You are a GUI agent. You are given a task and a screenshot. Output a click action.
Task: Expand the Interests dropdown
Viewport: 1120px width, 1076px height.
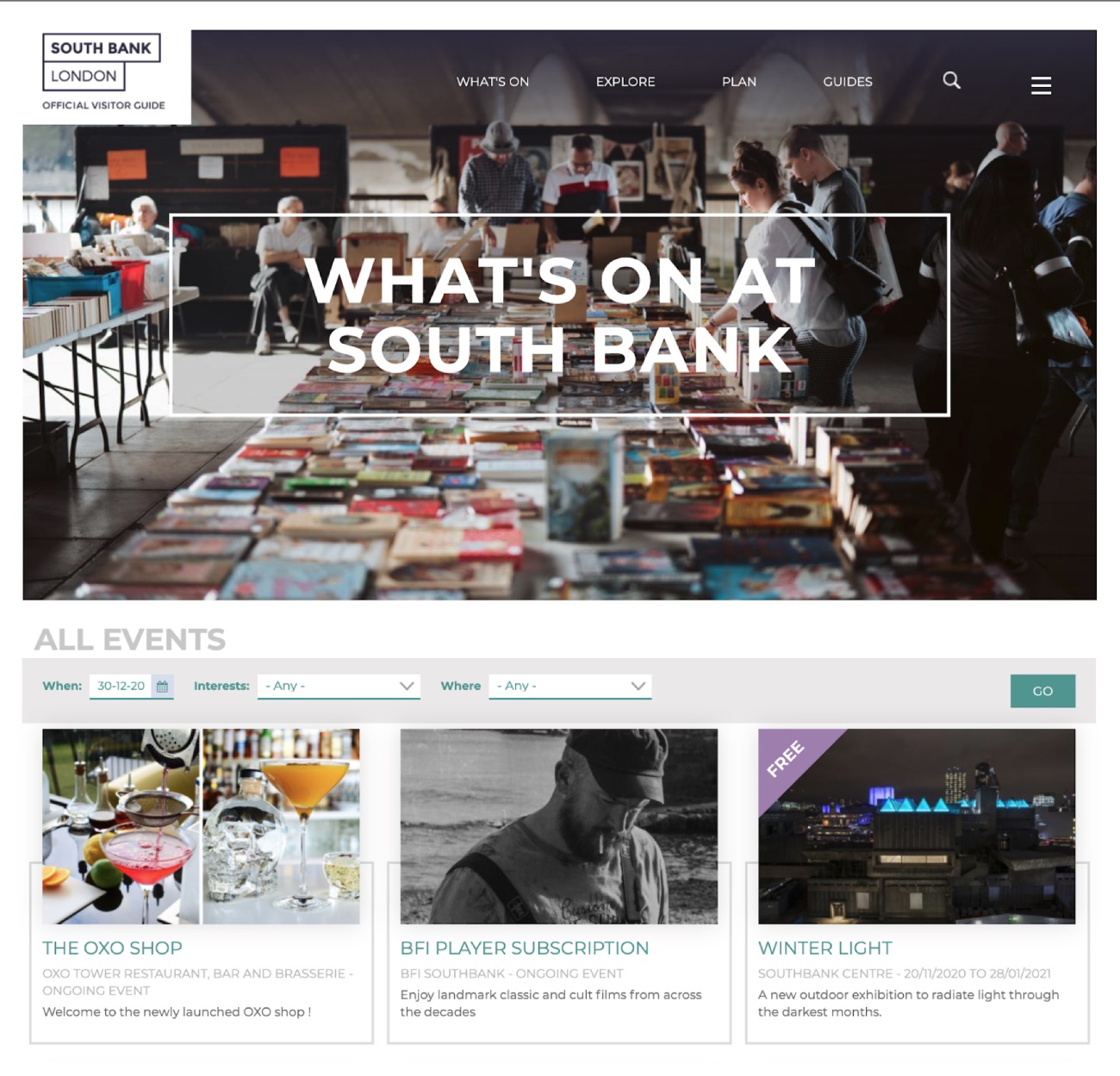pos(339,687)
